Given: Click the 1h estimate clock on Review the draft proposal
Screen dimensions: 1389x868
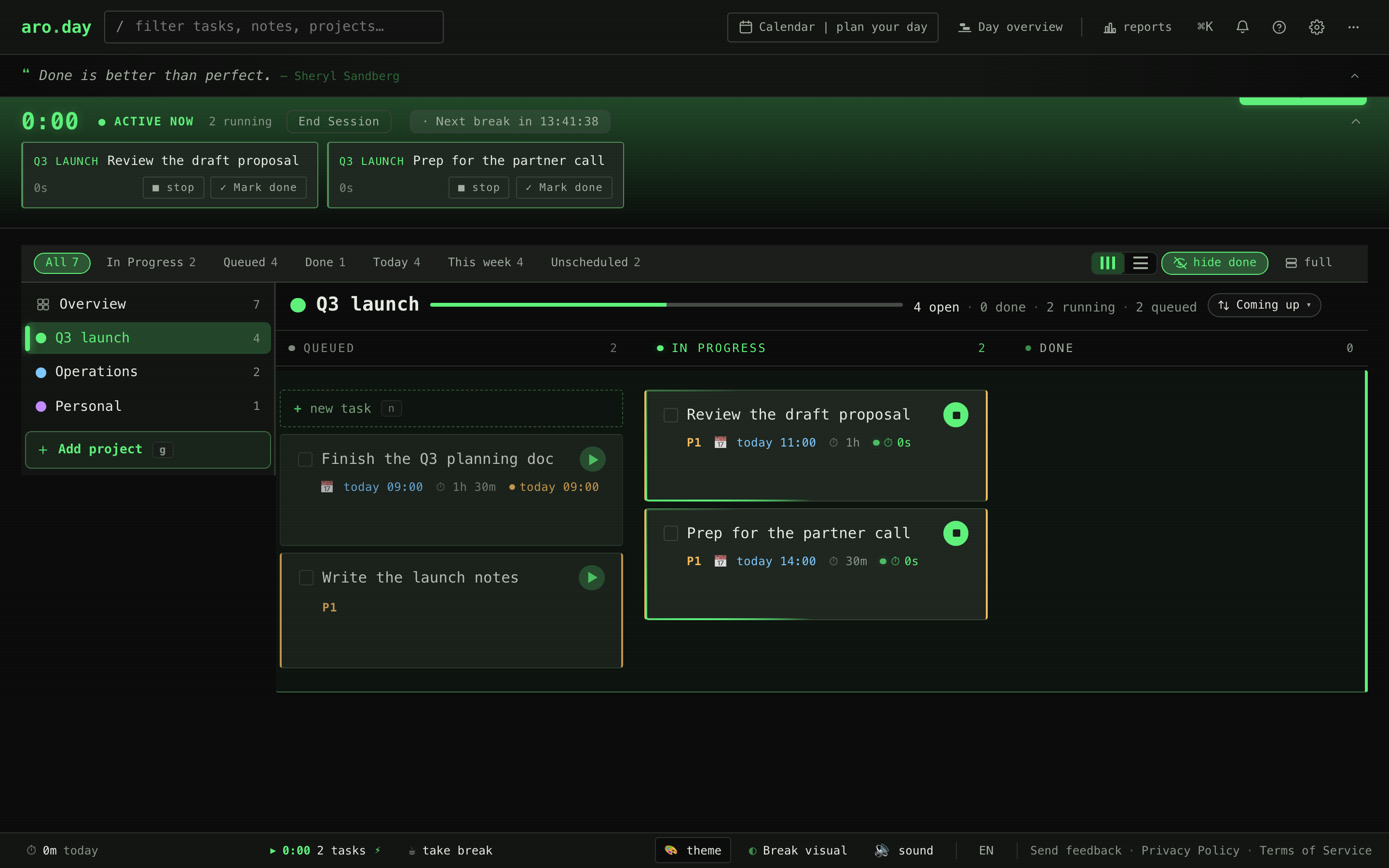Looking at the screenshot, I should tap(833, 443).
